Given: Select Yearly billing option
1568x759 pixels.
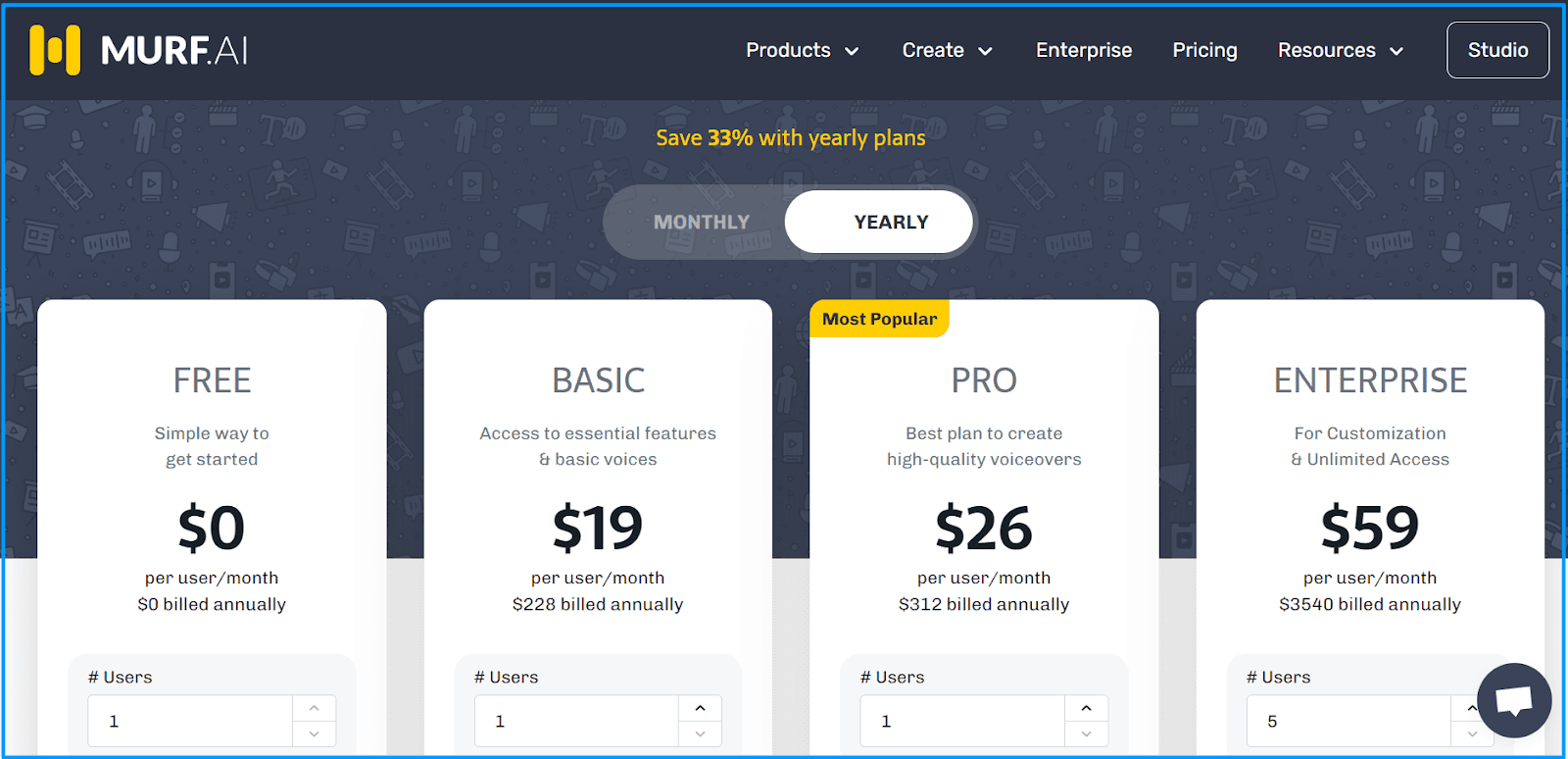Looking at the screenshot, I should [890, 223].
